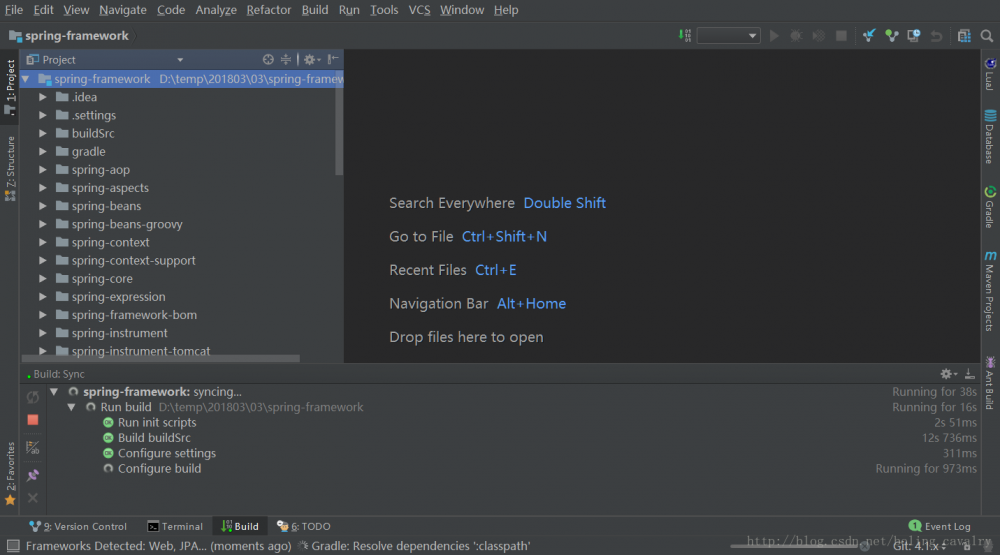
Task: Click the VCS Commit Changes icon
Action: pyautogui.click(x=892, y=36)
